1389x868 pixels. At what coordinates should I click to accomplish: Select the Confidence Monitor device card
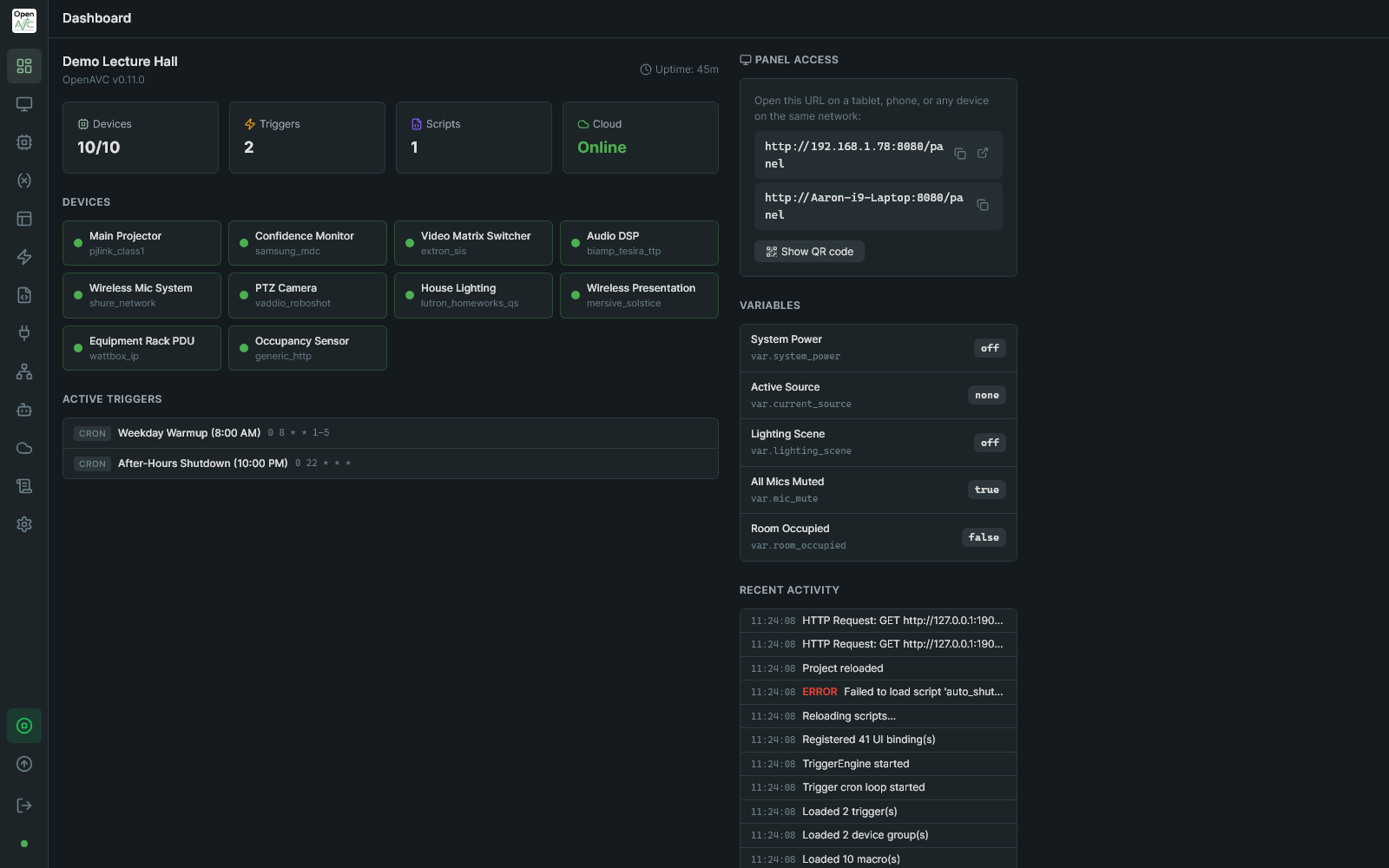[x=307, y=243]
